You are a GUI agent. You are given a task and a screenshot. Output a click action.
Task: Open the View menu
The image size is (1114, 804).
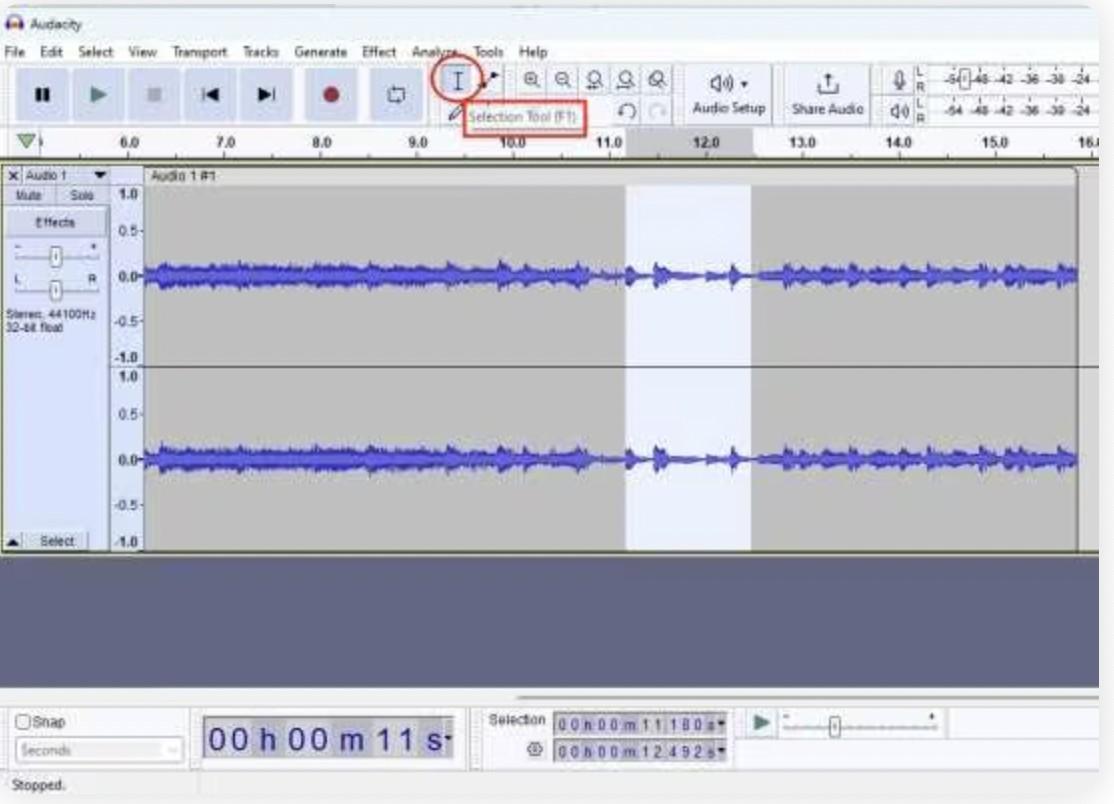[142, 52]
